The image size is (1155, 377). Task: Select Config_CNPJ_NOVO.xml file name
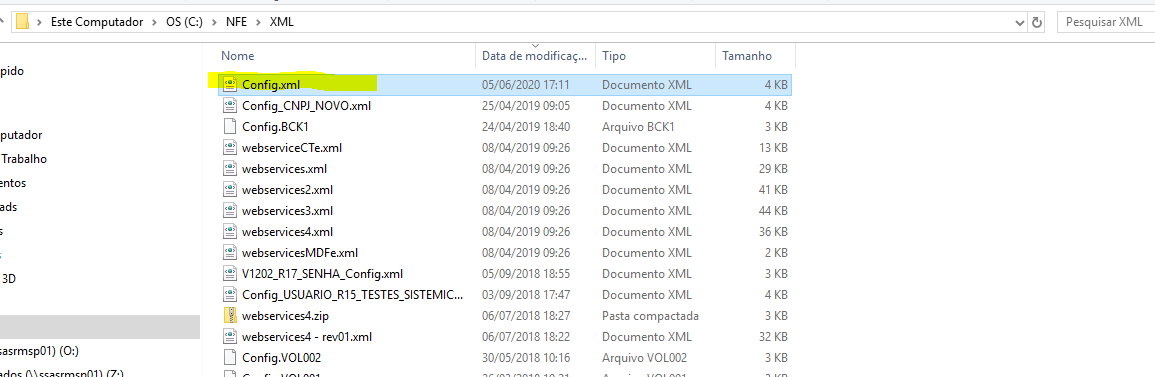coord(306,105)
